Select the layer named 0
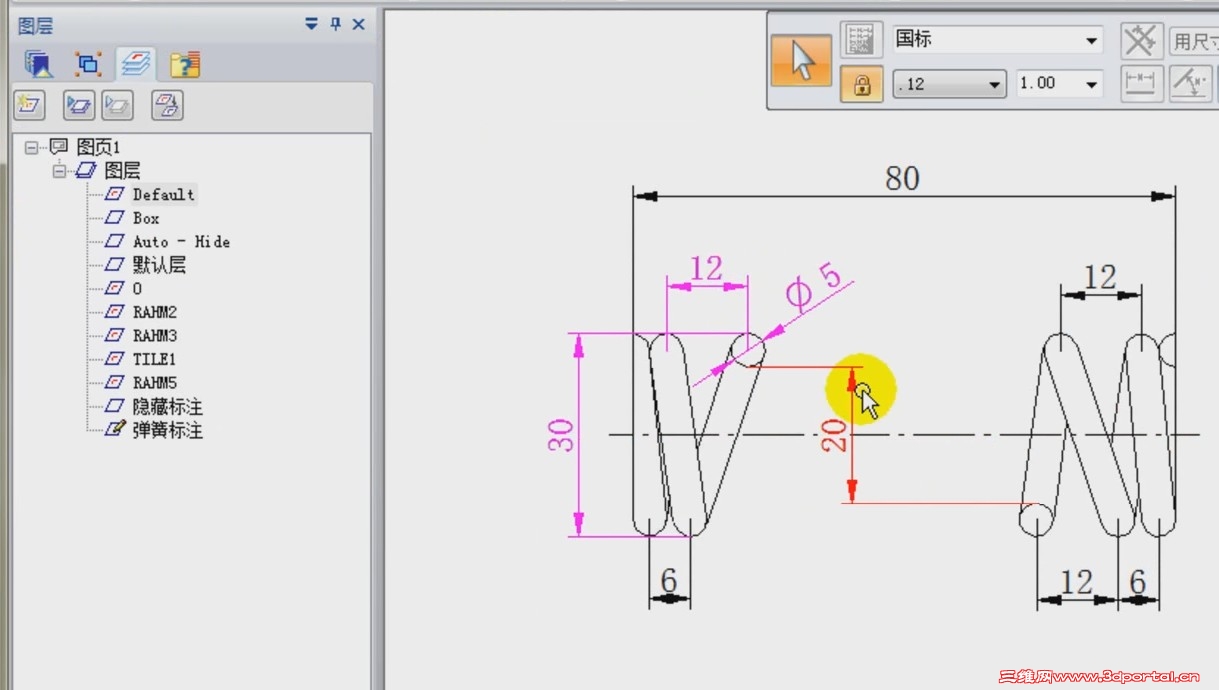Screen dimensions: 1219x690 [137, 289]
